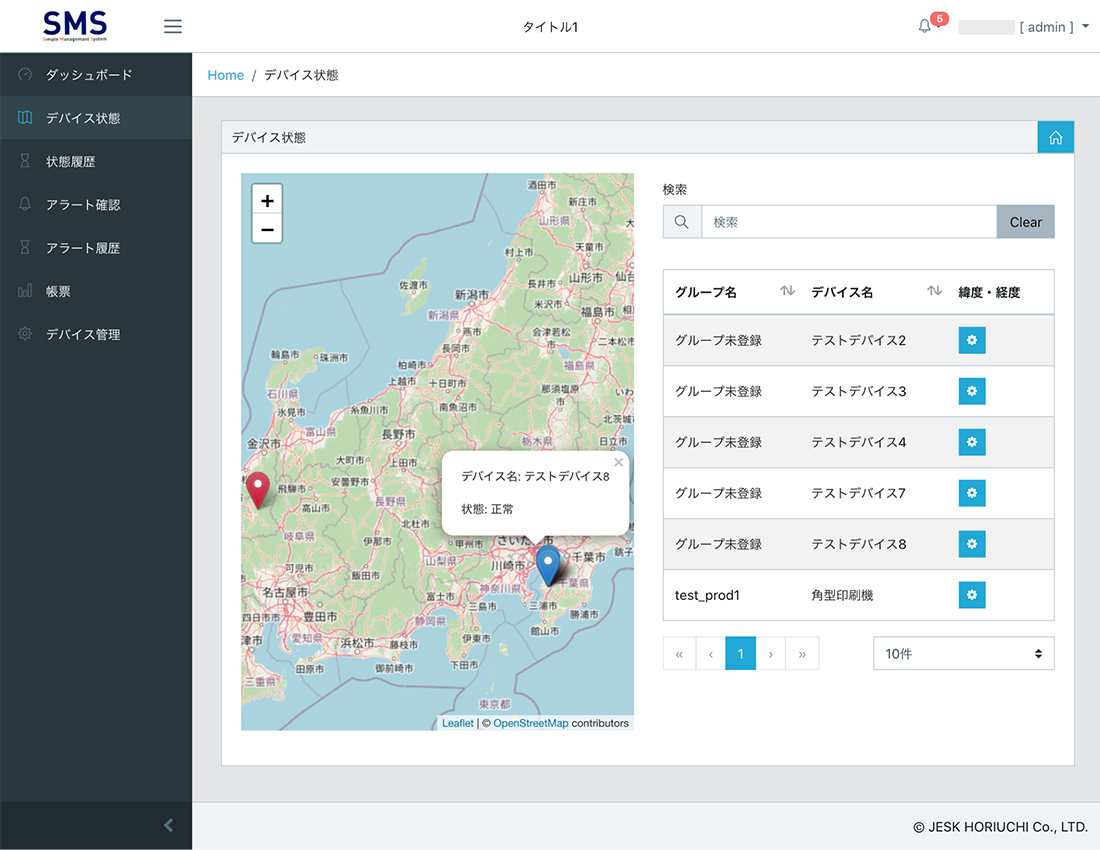Select デバイス状態 in the sidebar
Image resolution: width=1100 pixels, height=850 pixels.
tap(96, 118)
